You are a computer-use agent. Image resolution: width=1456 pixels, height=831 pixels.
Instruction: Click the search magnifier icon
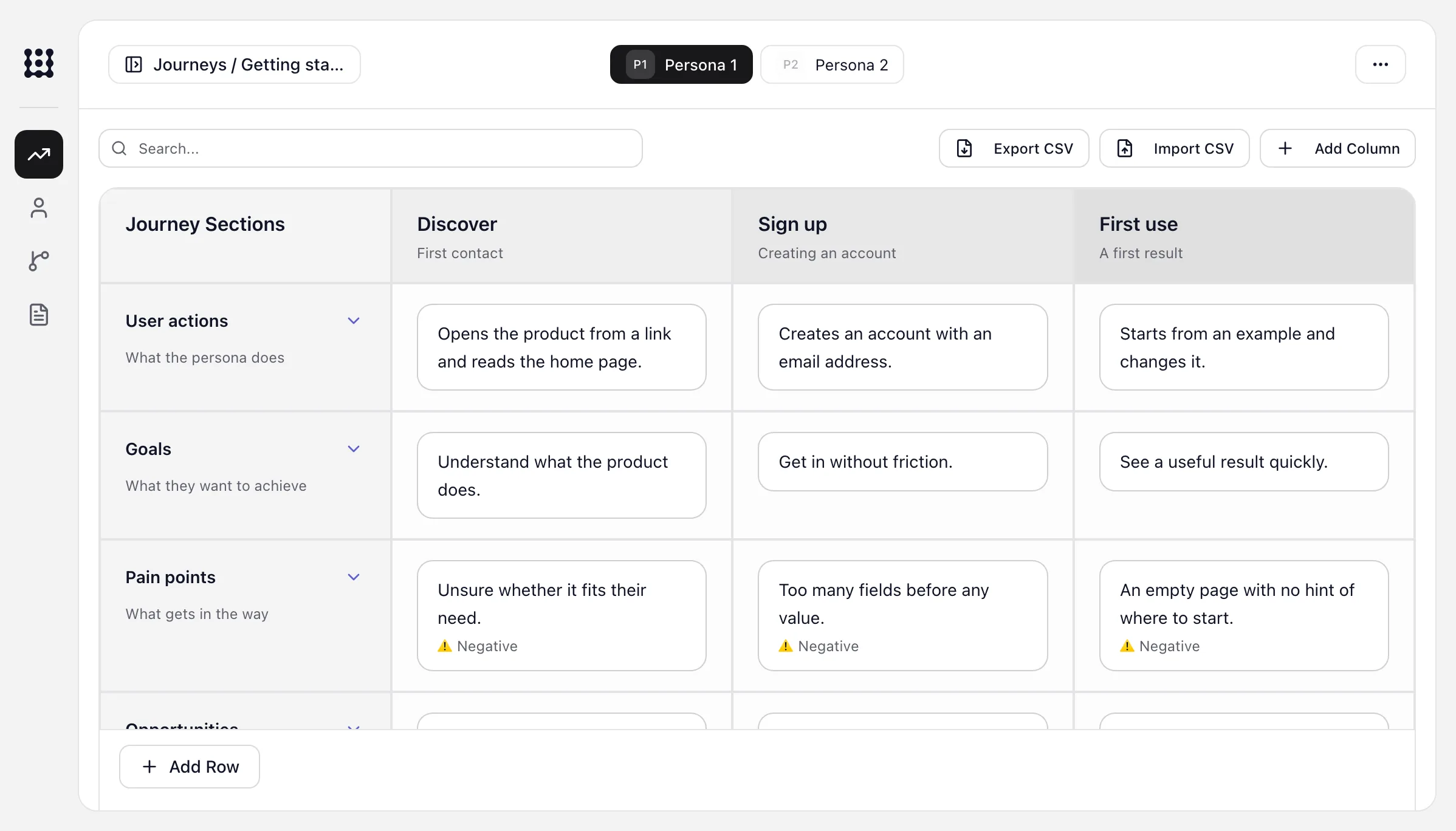tap(120, 148)
